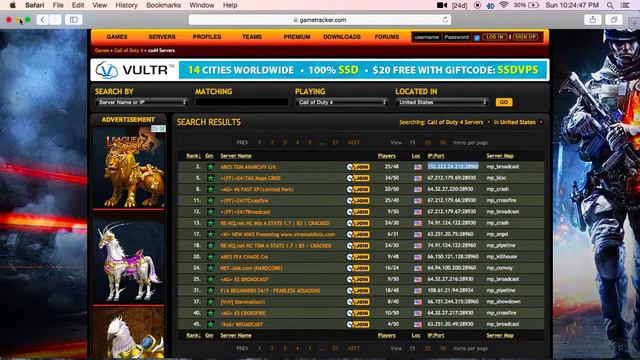
Task: Open the FORUMS navigation tab
Action: (x=387, y=37)
